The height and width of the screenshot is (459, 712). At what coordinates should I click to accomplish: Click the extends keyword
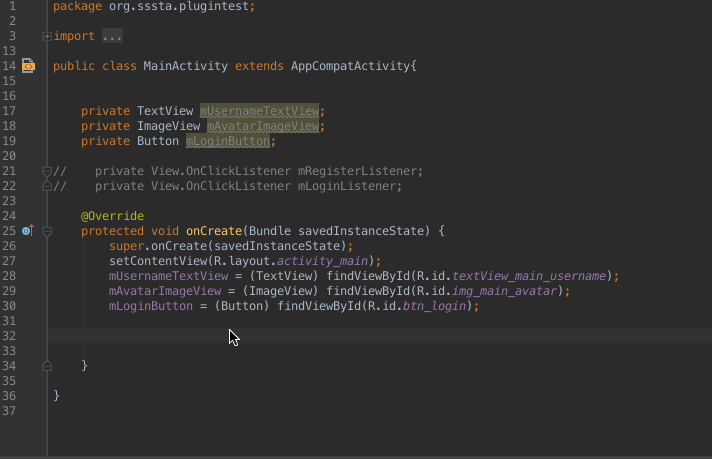(259, 66)
